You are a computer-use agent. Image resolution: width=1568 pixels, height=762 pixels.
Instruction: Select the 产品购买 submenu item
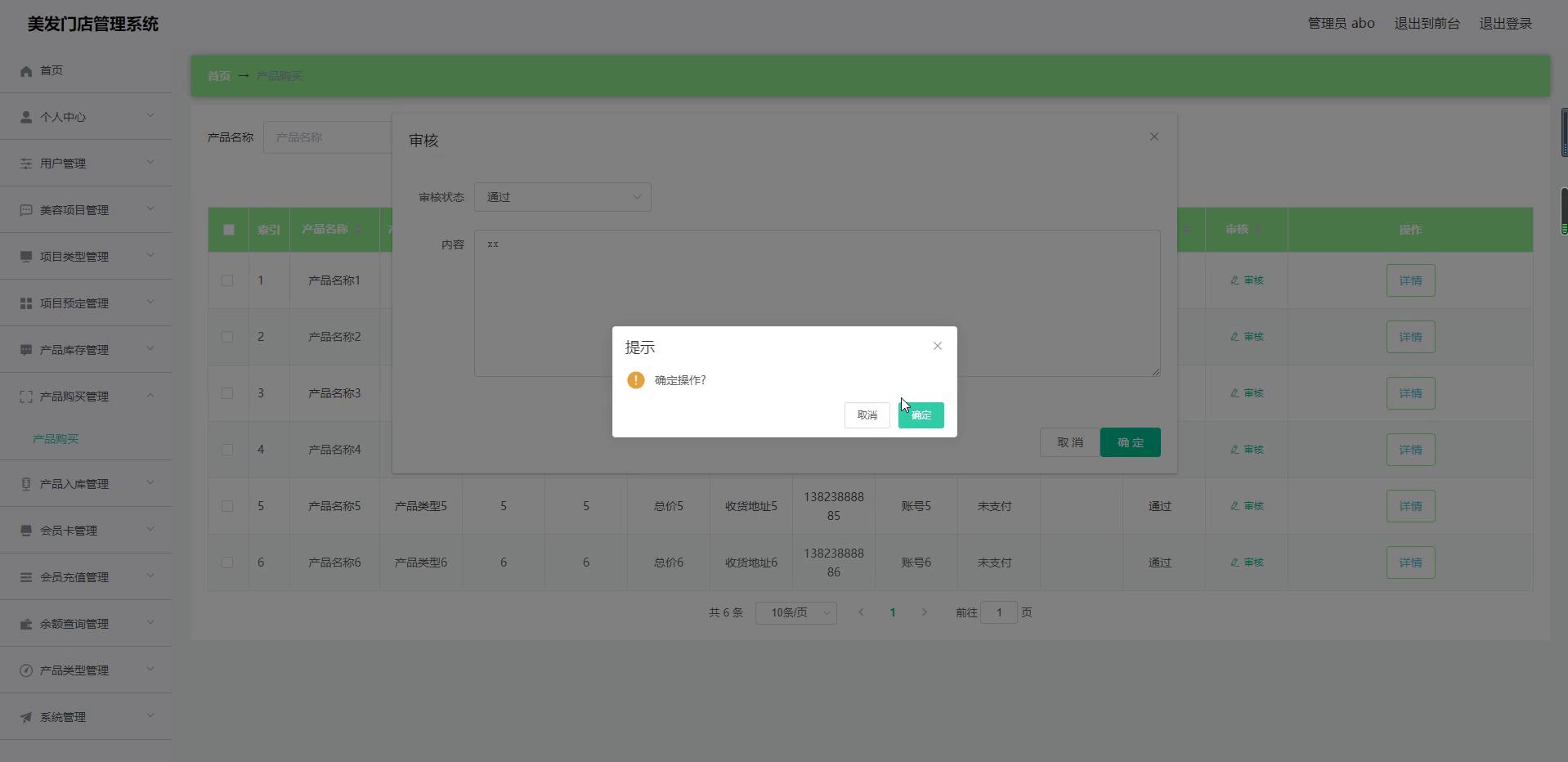point(56,439)
